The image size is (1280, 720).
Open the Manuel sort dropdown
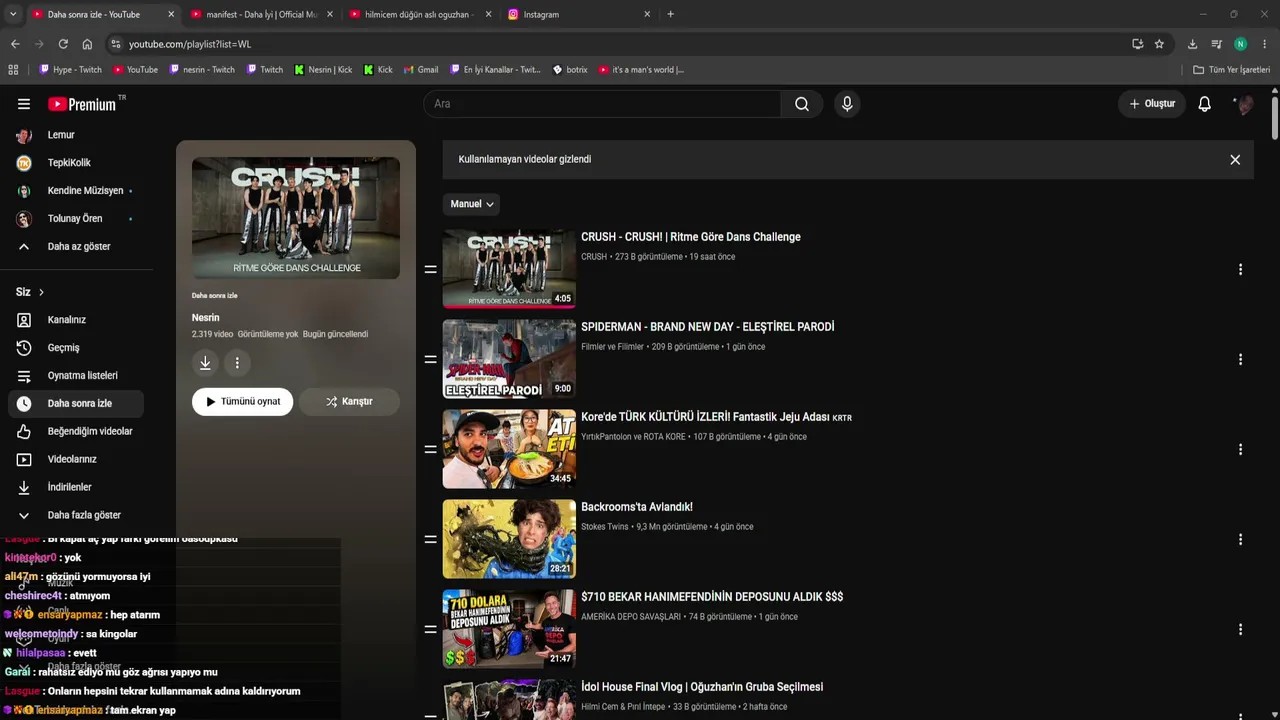(471, 204)
